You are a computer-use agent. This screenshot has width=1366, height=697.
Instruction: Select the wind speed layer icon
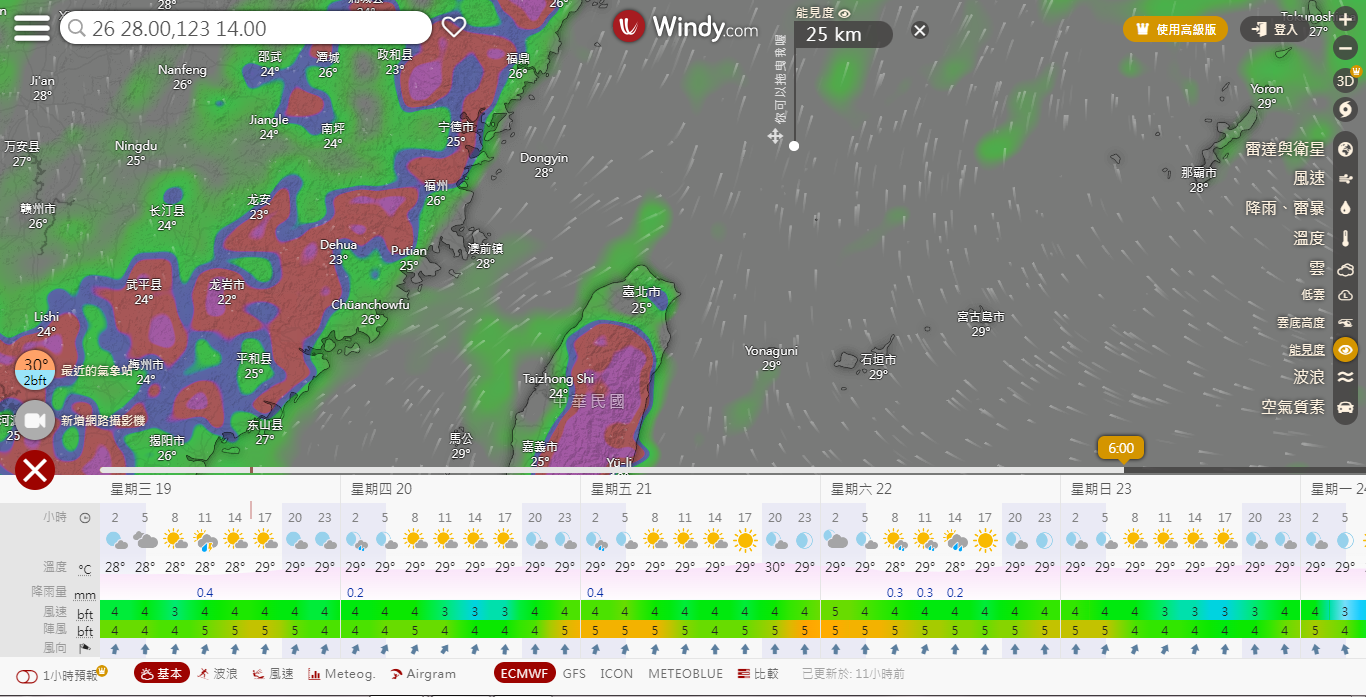1346,178
